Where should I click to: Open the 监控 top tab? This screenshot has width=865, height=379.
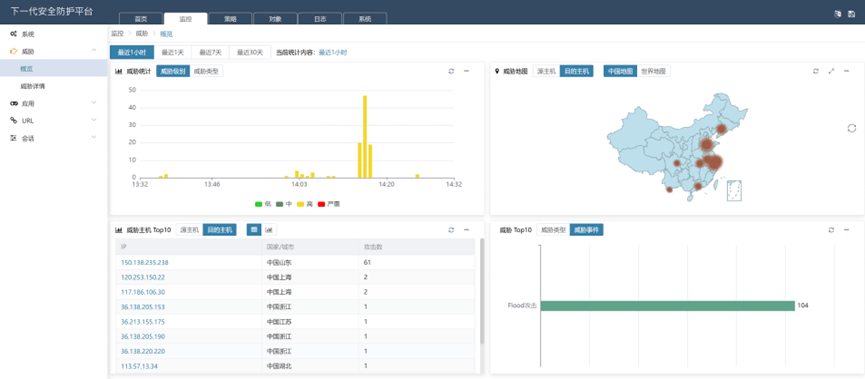tap(185, 18)
